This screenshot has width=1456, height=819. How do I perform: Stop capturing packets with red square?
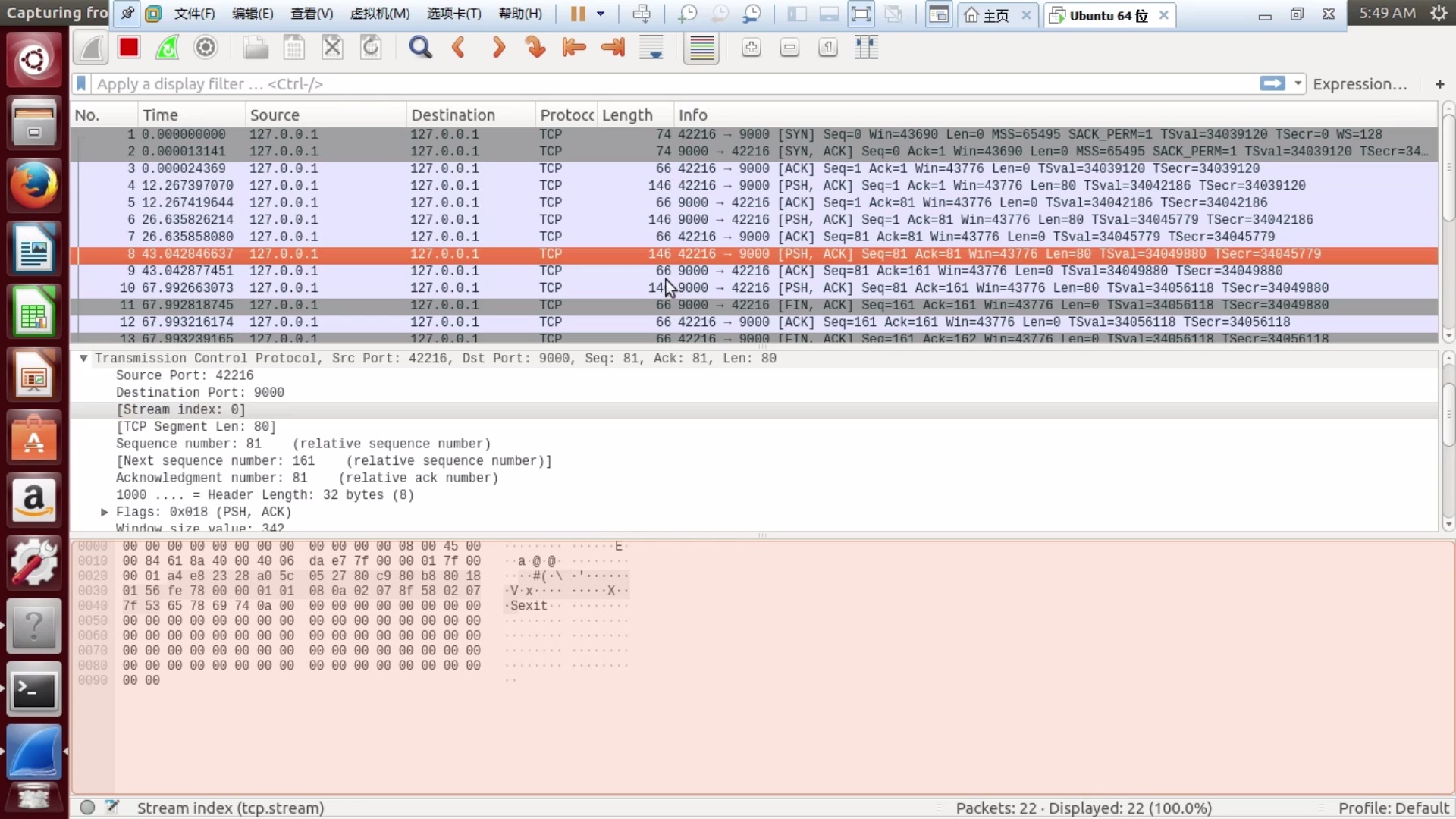coord(129,48)
